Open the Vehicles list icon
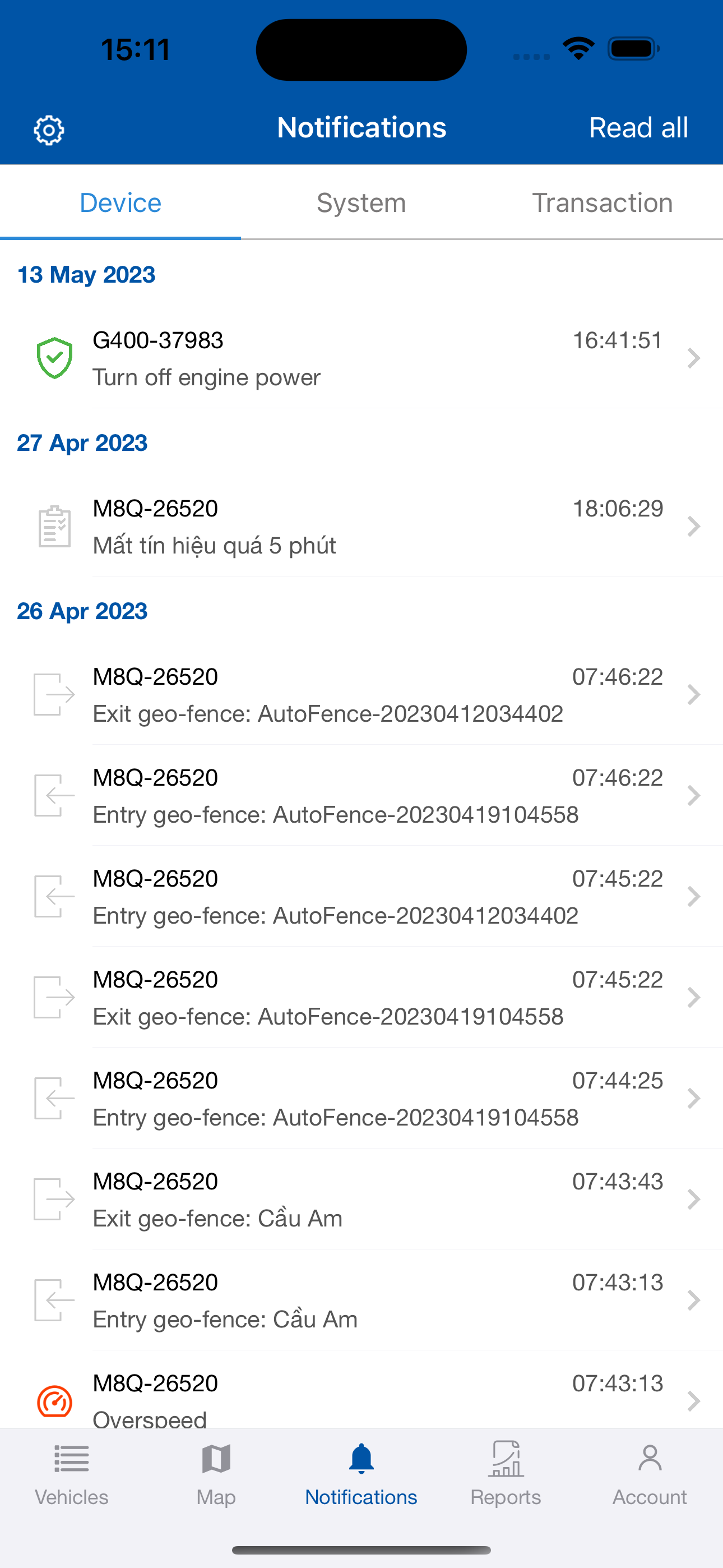The height and width of the screenshot is (1568, 723). click(x=72, y=1459)
